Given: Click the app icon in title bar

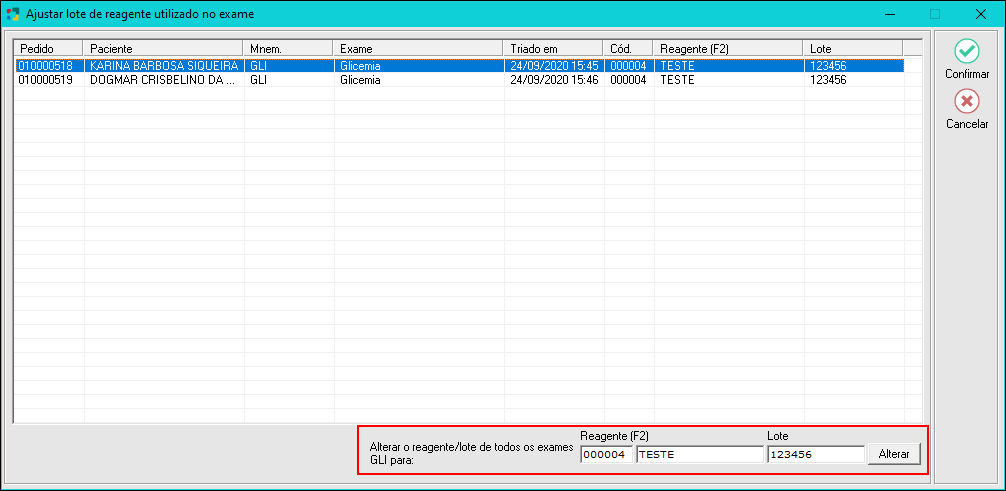Looking at the screenshot, I should tap(12, 13).
